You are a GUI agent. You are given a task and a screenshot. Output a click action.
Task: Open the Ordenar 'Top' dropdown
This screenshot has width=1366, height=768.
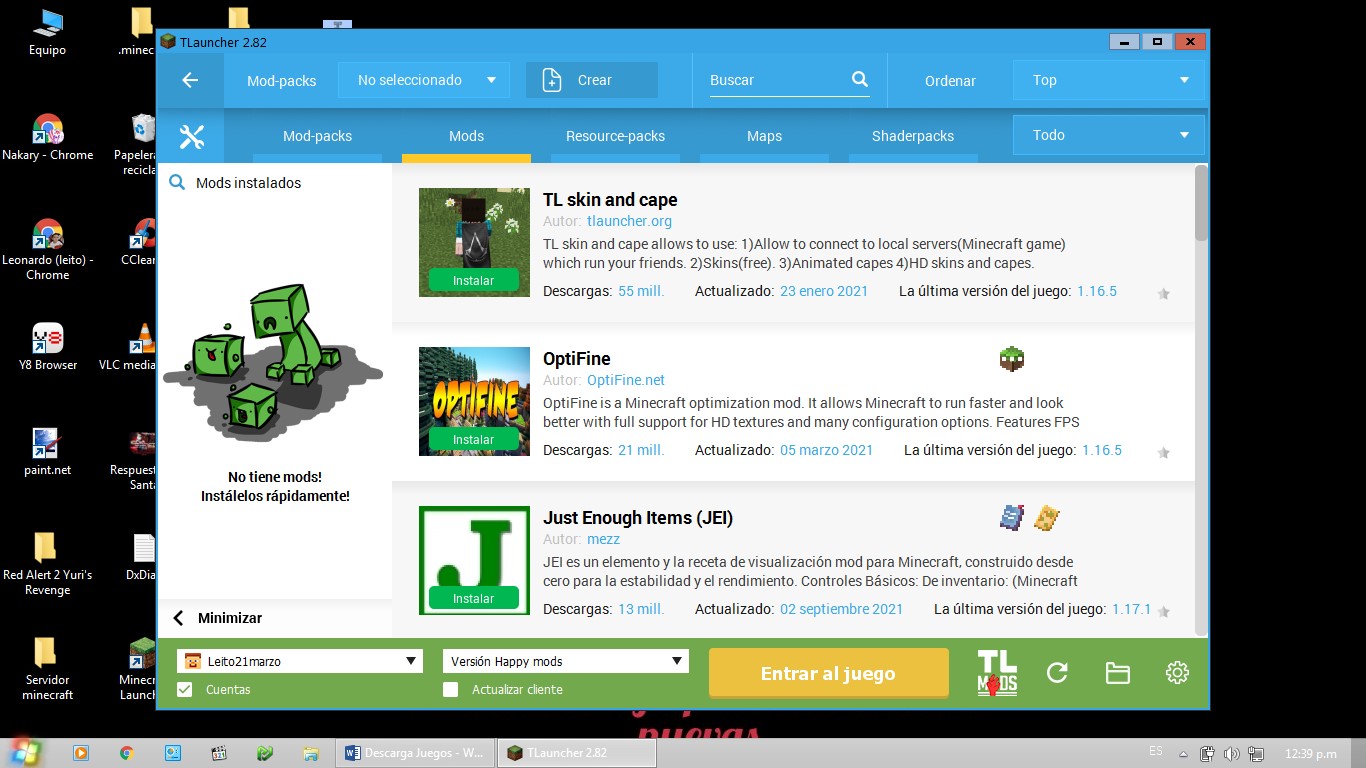click(x=1109, y=80)
